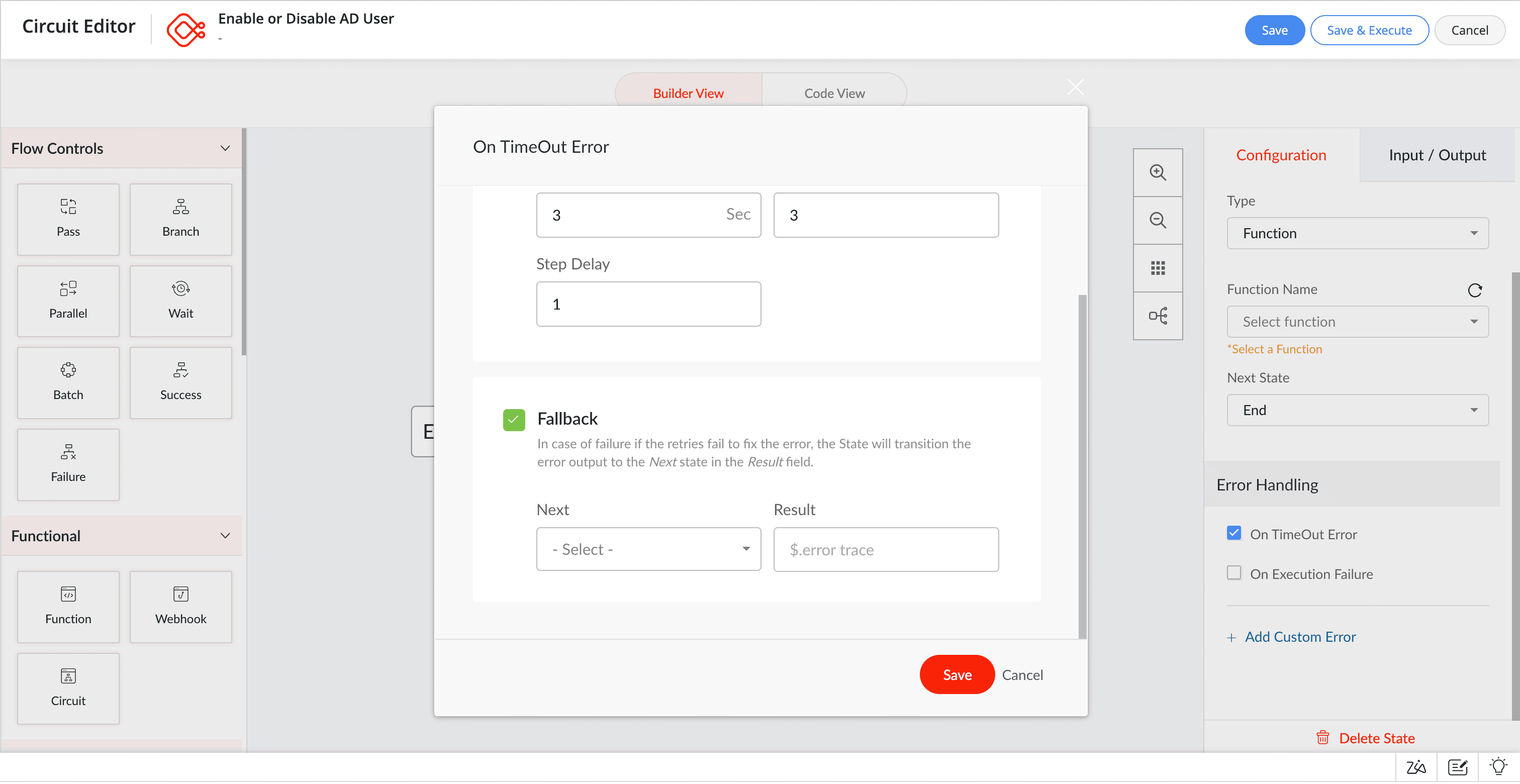The height and width of the screenshot is (784, 1520).
Task: Click the zoom out magnifier icon
Action: [1157, 221]
